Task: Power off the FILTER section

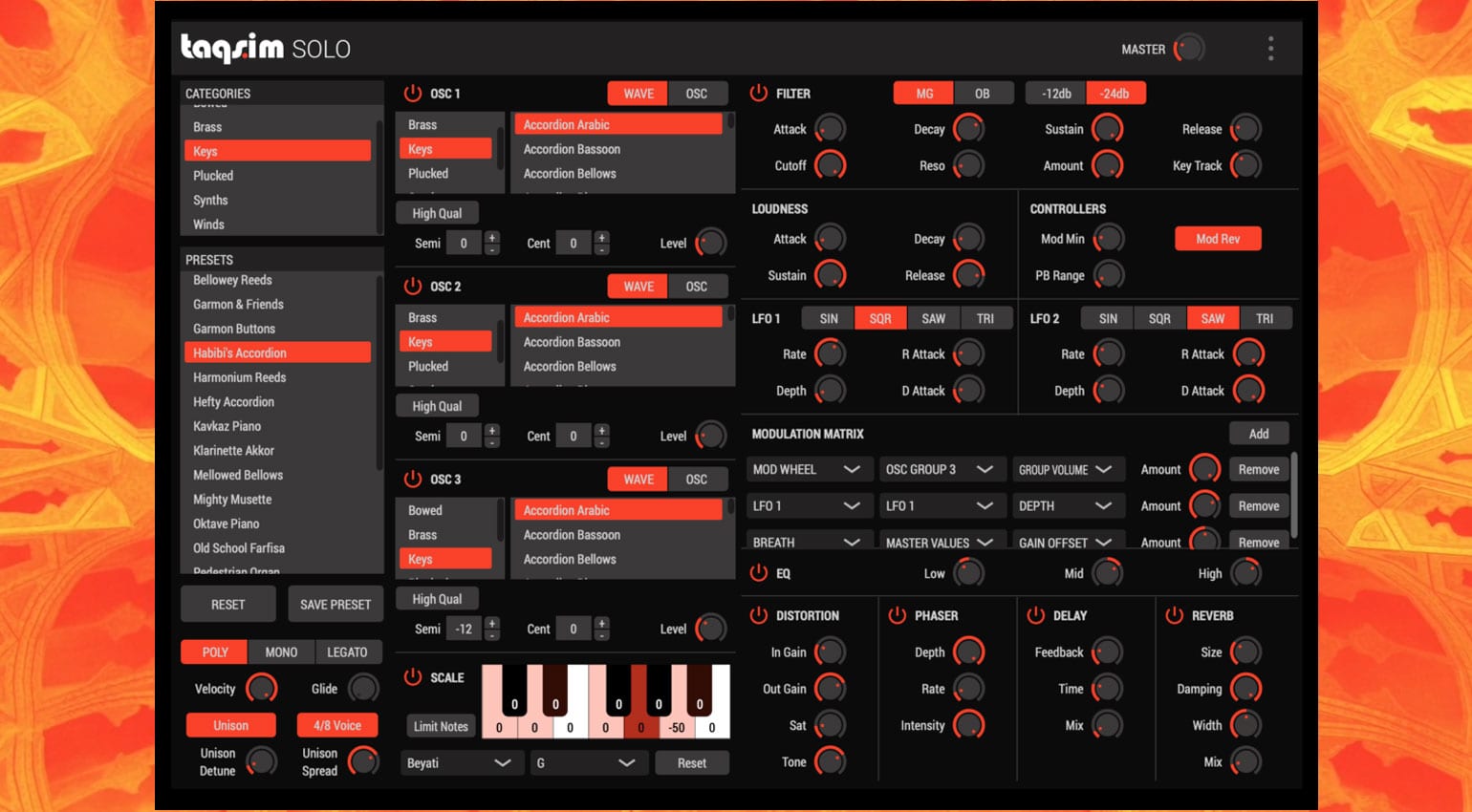Action: pos(760,93)
